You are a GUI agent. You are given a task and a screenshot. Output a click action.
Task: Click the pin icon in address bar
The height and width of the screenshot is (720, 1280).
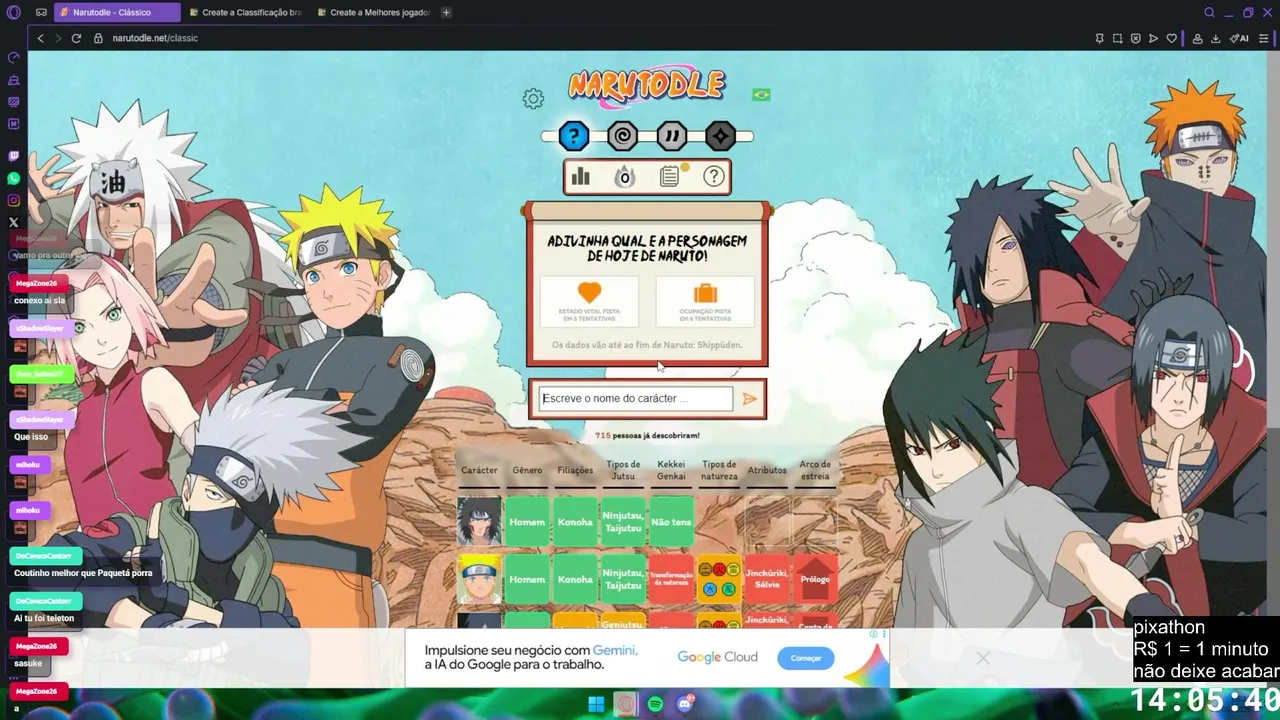pyautogui.click(x=1100, y=38)
